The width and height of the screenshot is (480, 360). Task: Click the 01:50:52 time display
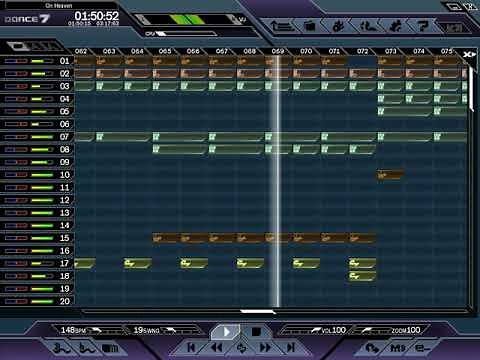pyautogui.click(x=97, y=16)
